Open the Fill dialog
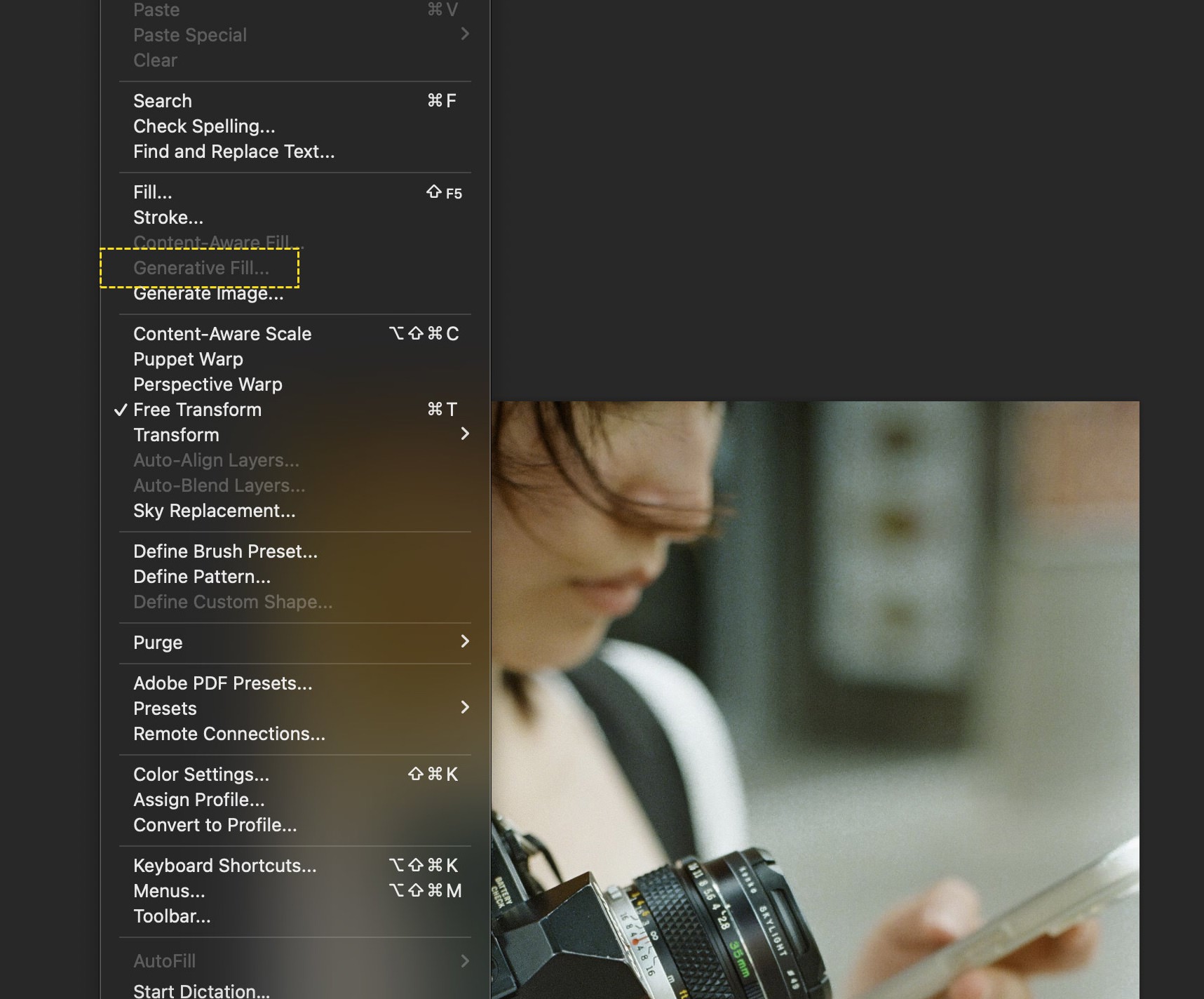This screenshot has width=1204, height=999. [x=153, y=192]
